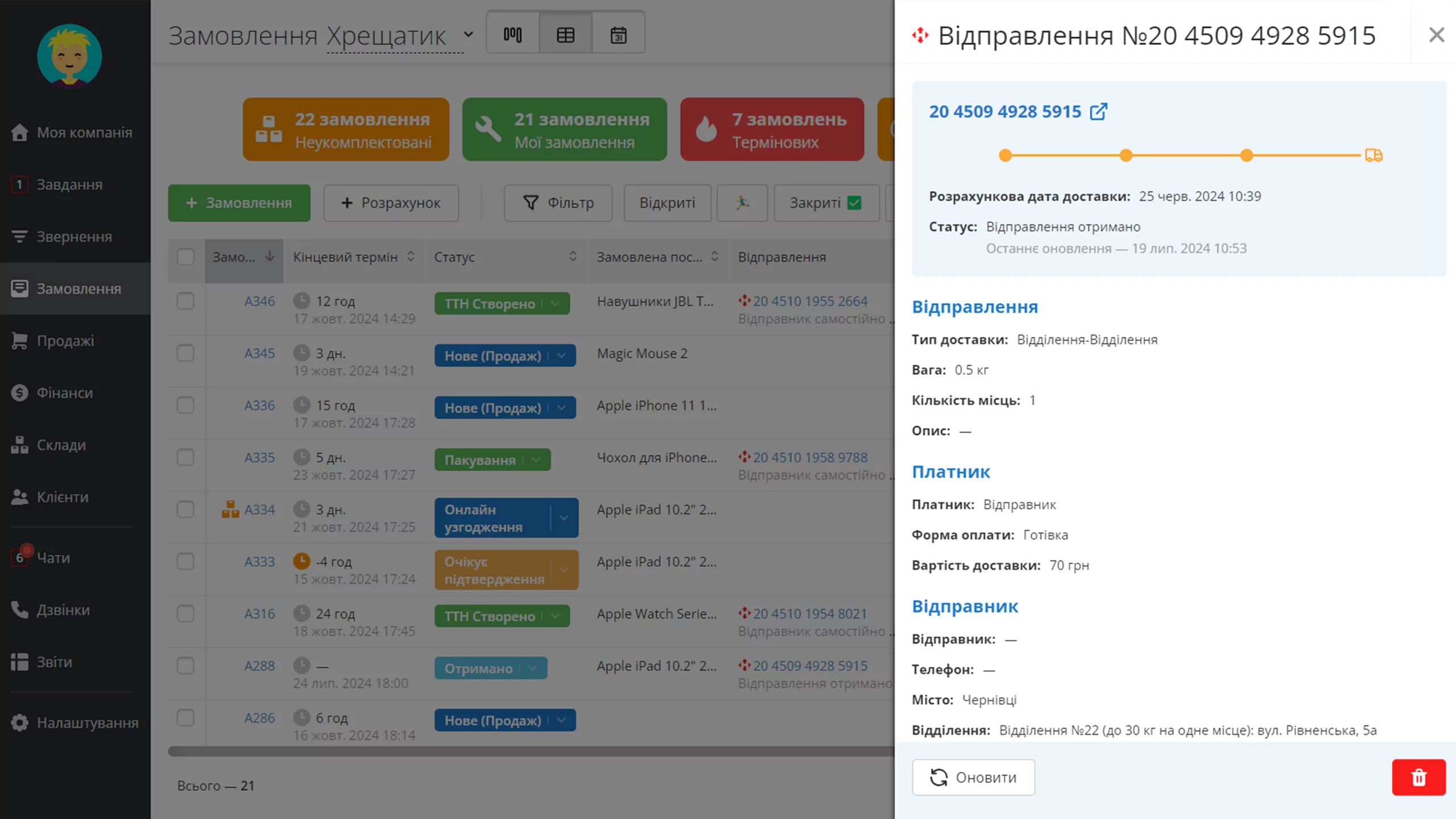Select the 7 Термінових orders card
The height and width of the screenshot is (819, 1456).
(772, 129)
